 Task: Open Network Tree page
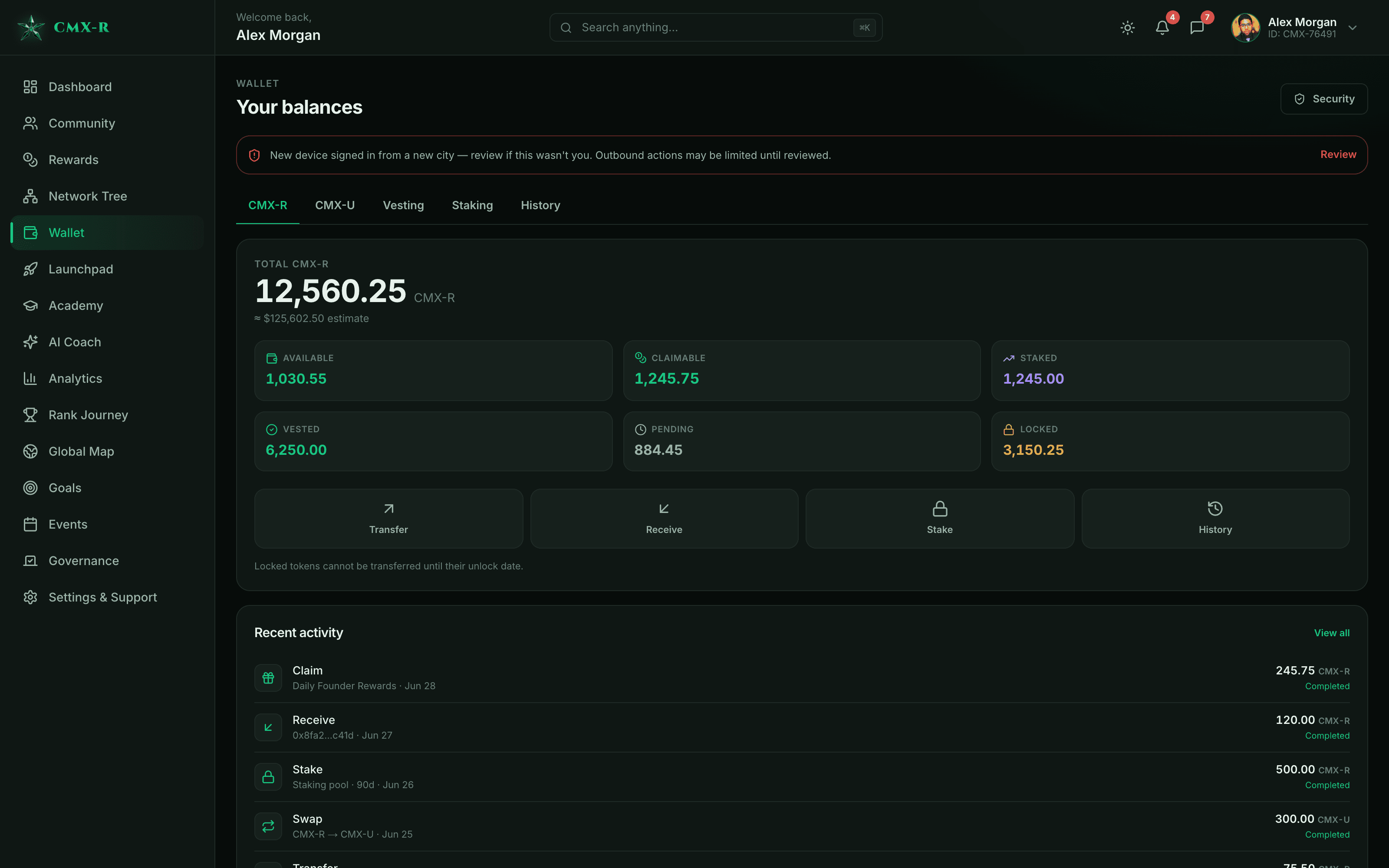[107, 196]
